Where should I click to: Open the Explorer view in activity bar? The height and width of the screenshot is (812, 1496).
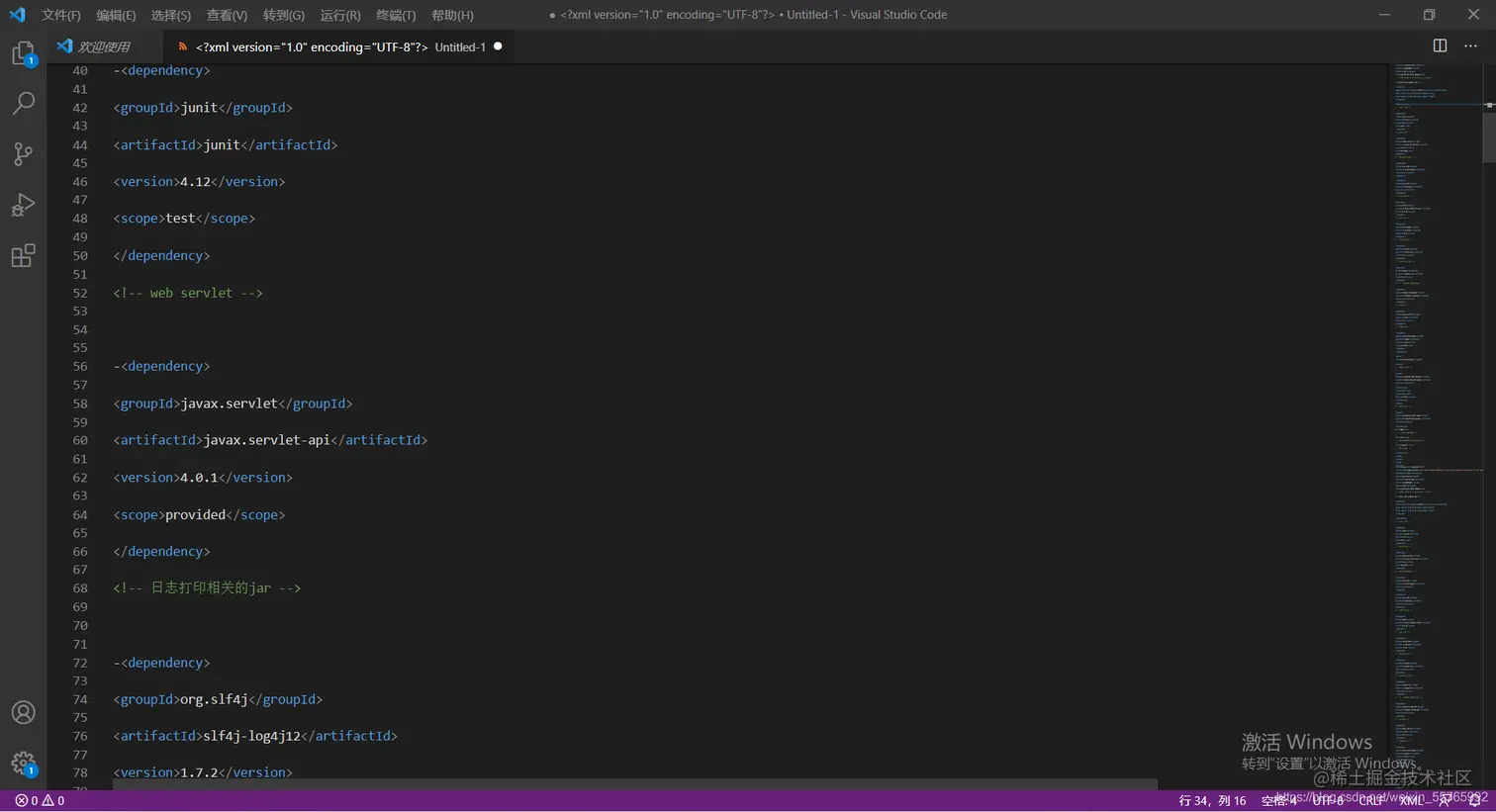click(23, 53)
